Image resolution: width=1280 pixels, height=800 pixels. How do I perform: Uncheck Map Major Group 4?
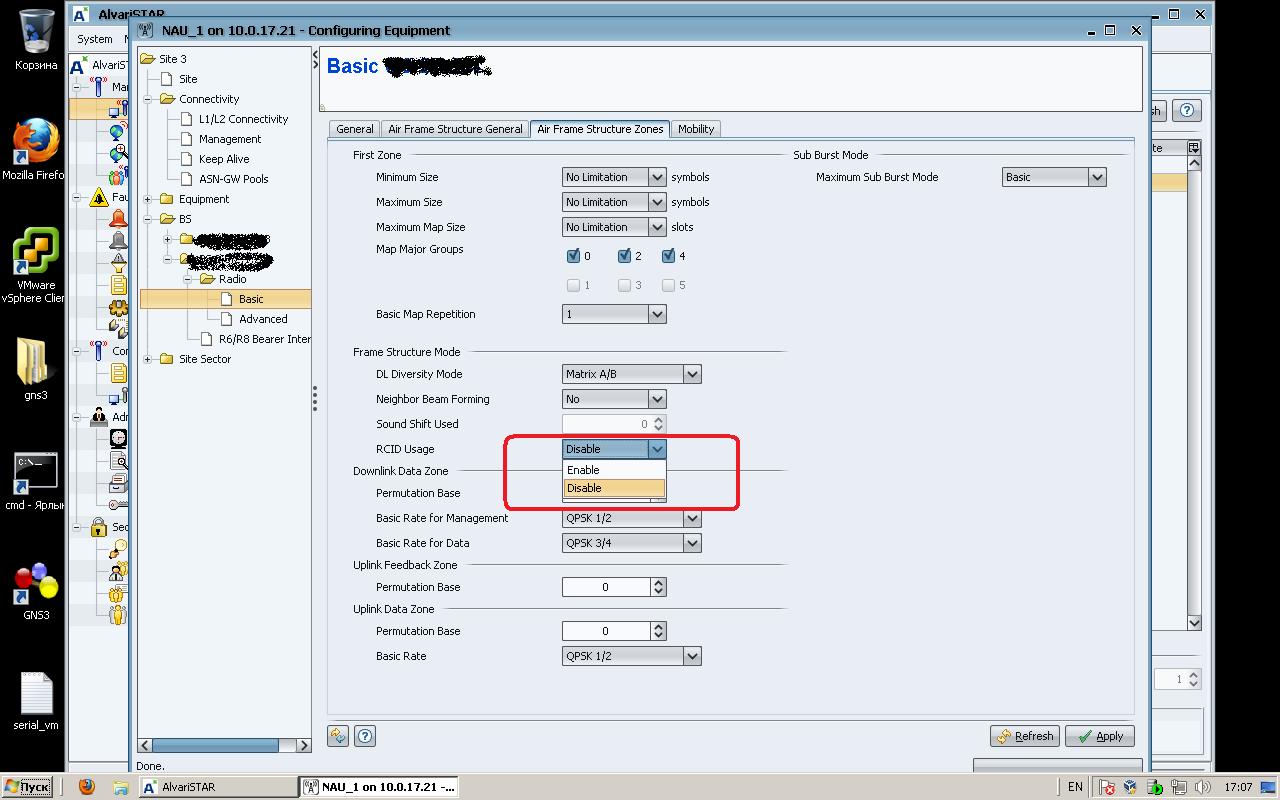668,256
